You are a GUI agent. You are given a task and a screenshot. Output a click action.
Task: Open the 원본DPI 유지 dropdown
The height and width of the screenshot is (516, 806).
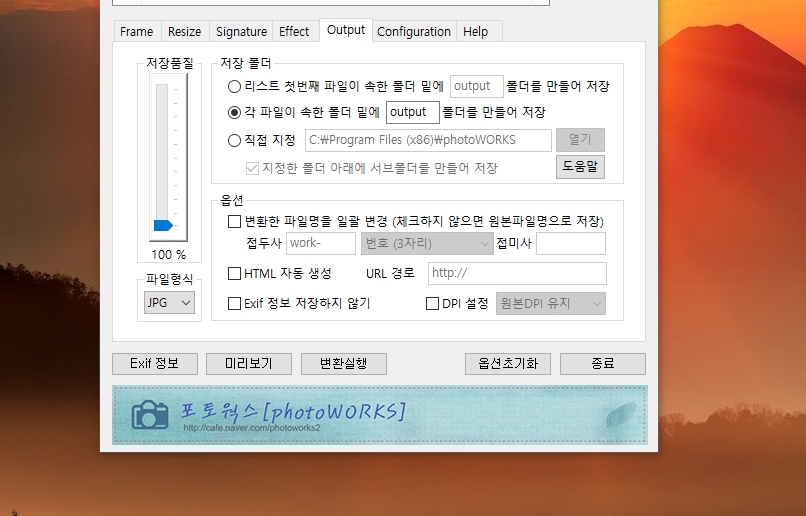pos(551,303)
